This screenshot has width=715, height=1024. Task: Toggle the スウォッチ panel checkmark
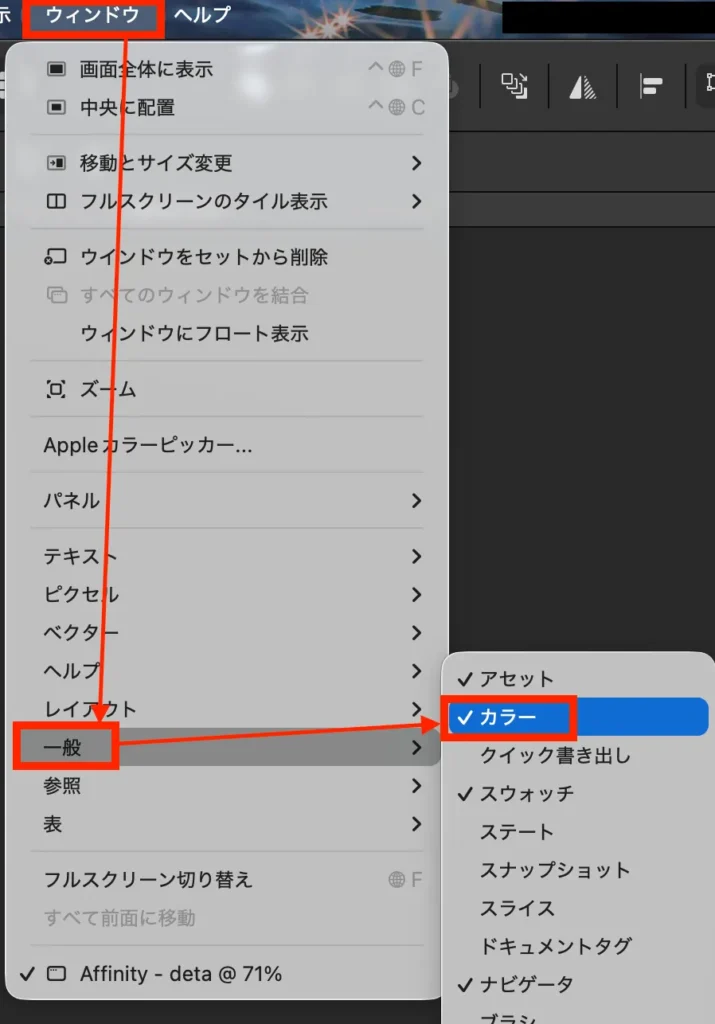579,793
